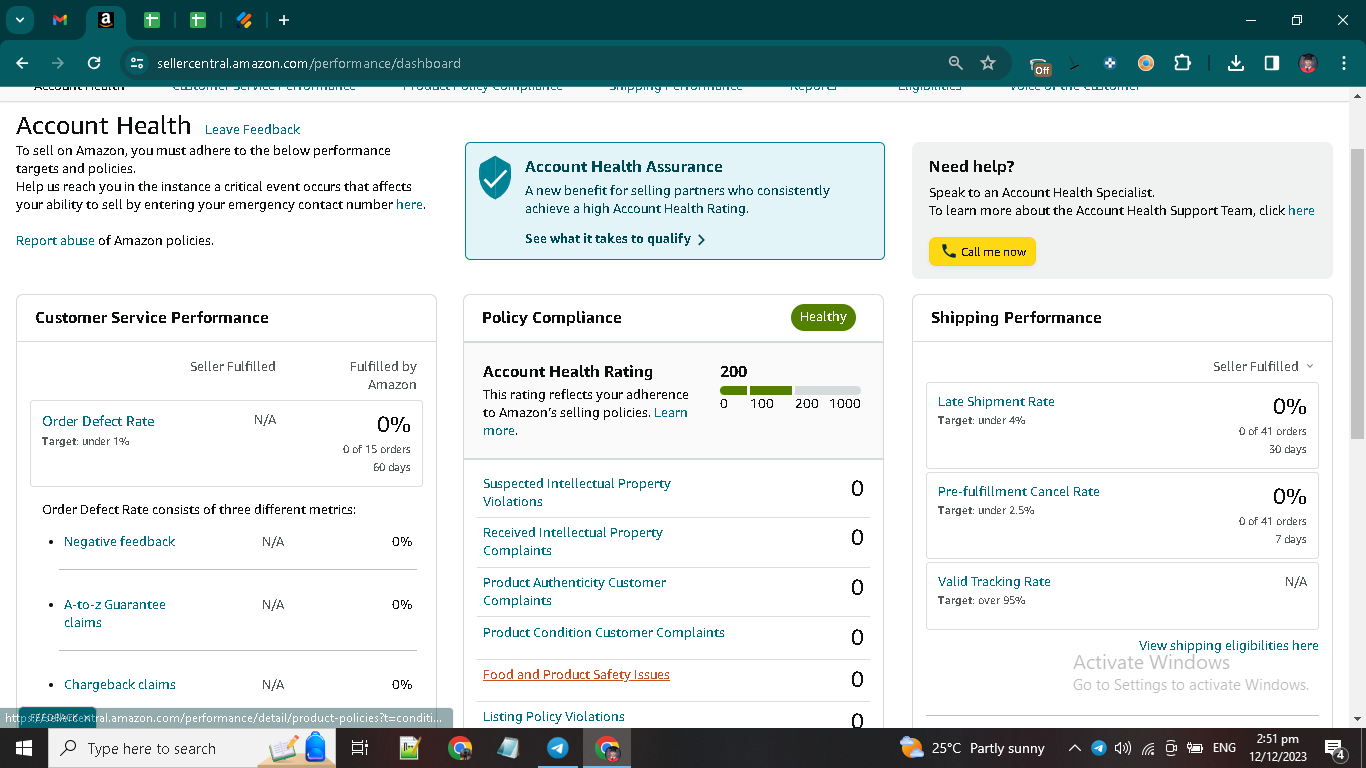Open Listing Policy Violations
This screenshot has height=768, width=1366.
554,716
